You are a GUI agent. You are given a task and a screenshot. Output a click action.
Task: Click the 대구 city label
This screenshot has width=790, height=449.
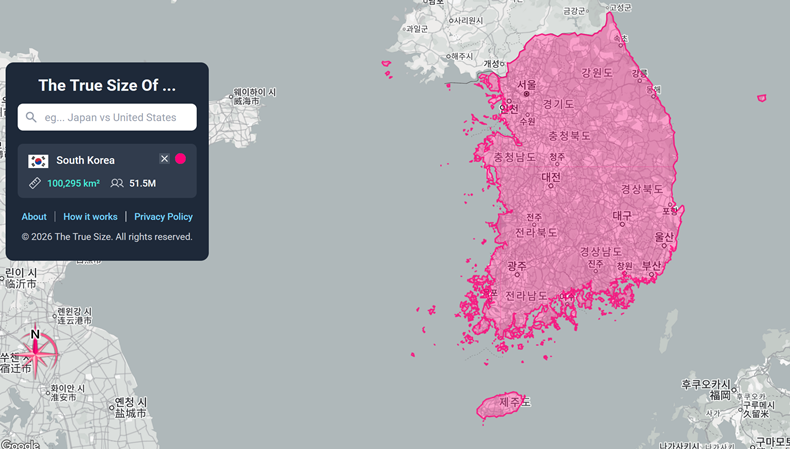622,216
